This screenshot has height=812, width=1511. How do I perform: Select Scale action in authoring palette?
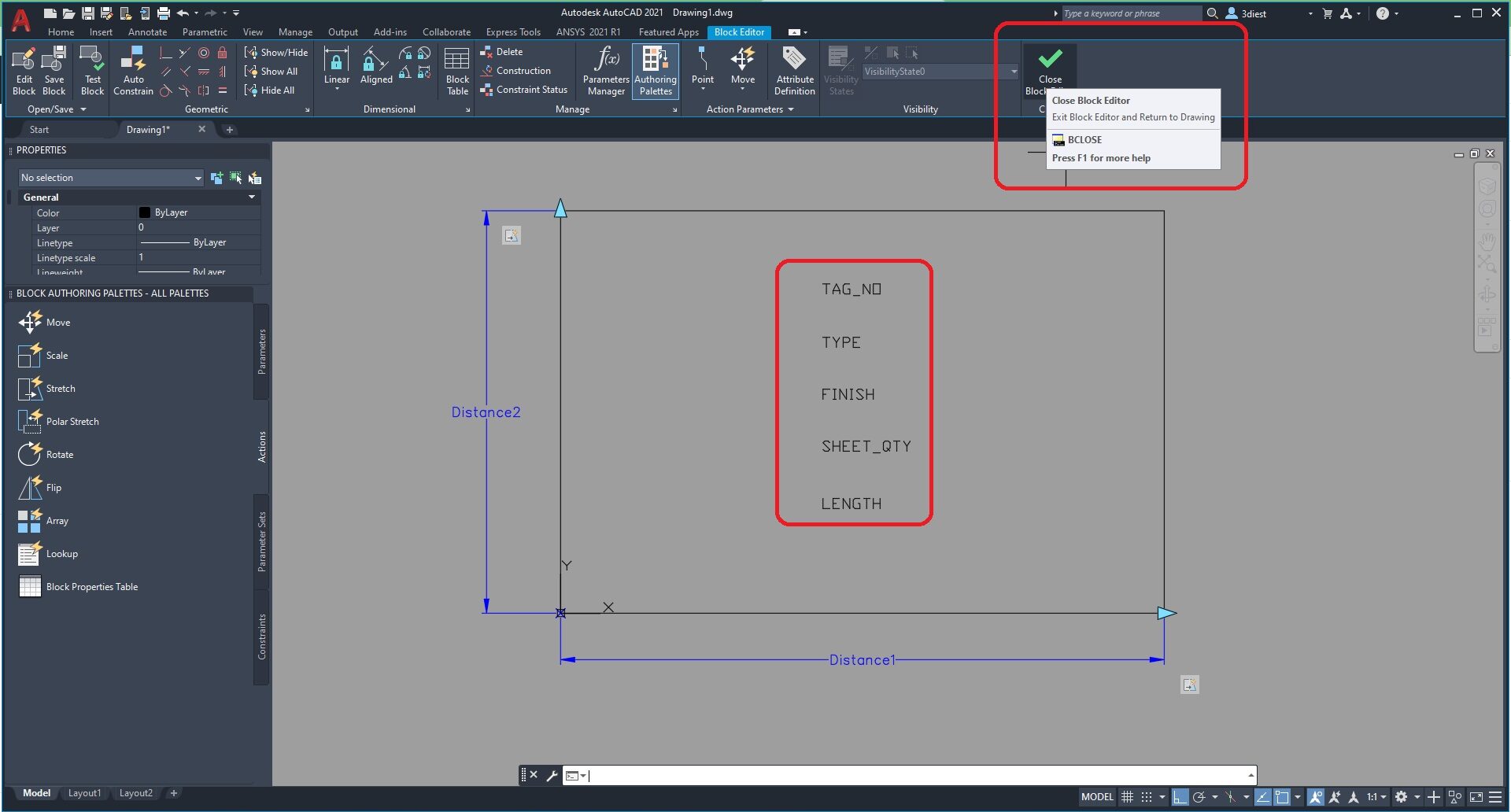(42, 356)
